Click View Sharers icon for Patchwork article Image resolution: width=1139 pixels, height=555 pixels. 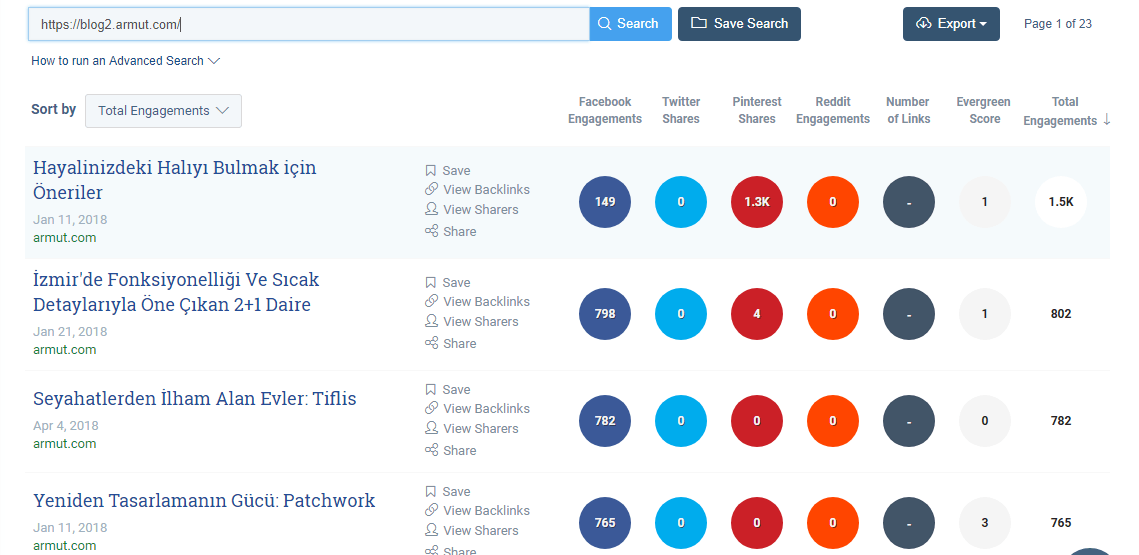click(x=431, y=531)
